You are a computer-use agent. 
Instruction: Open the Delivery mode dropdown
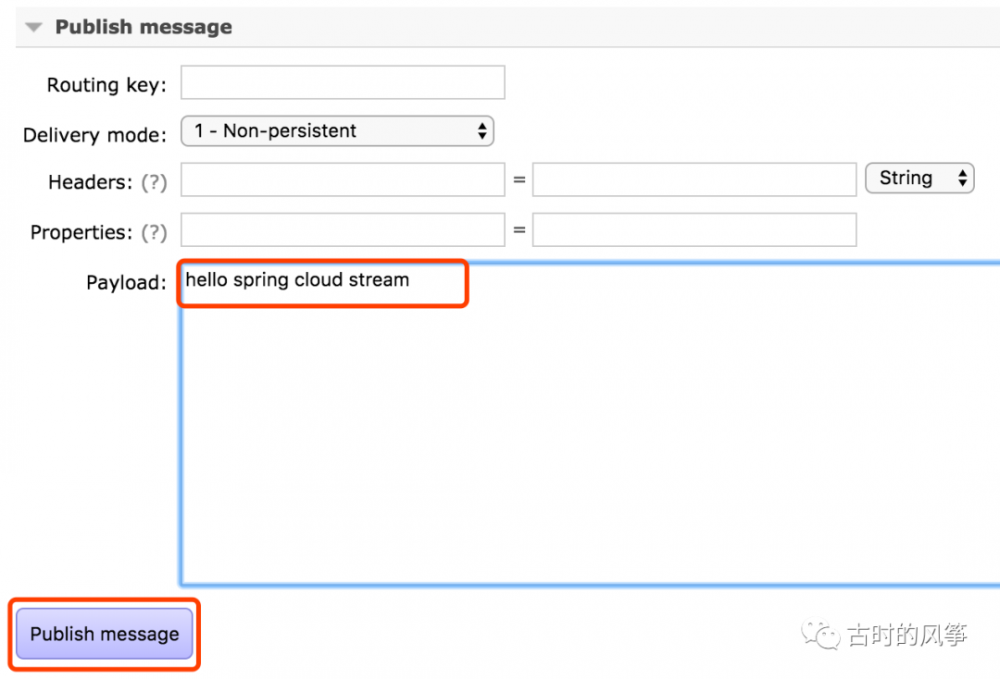pos(337,131)
